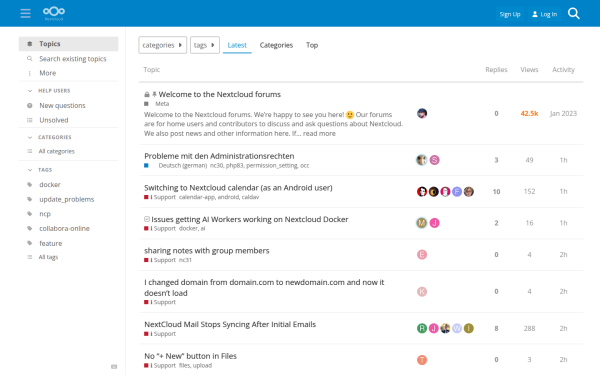This screenshot has height=375, width=600.
Task: Click the keyboard shortcuts icon at sidebar bottom
Action: pos(114,367)
